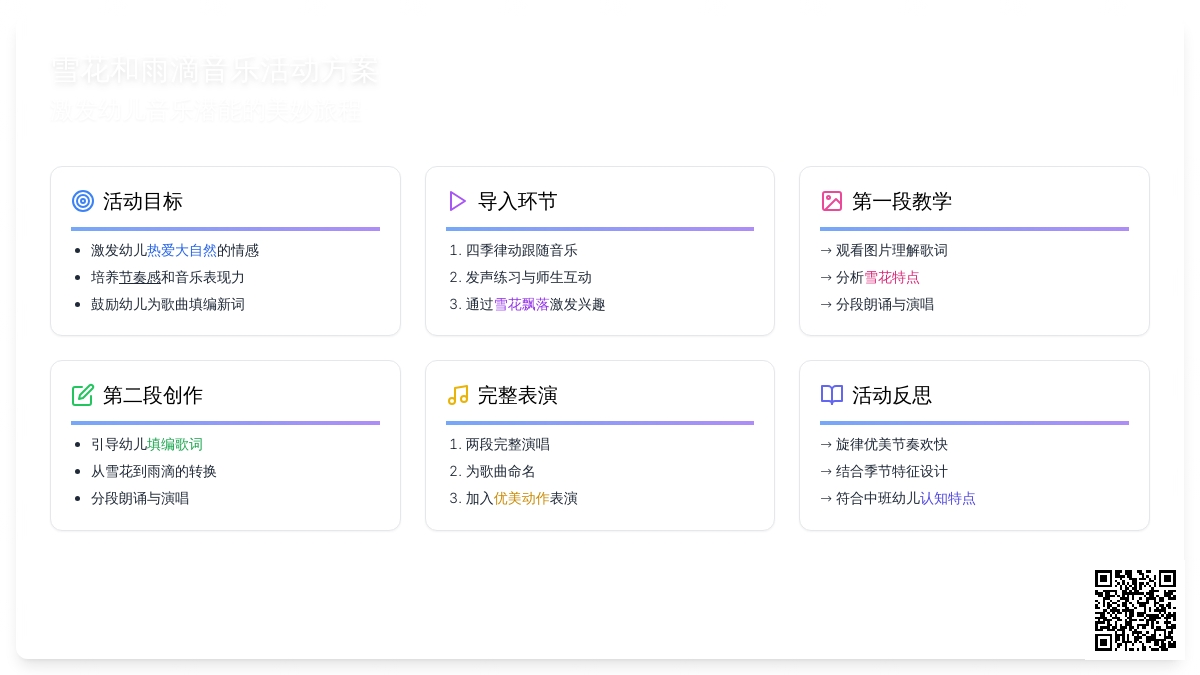Click the bullet 从雪花到雨滴的转换
The image size is (1200, 675).
click(x=154, y=471)
